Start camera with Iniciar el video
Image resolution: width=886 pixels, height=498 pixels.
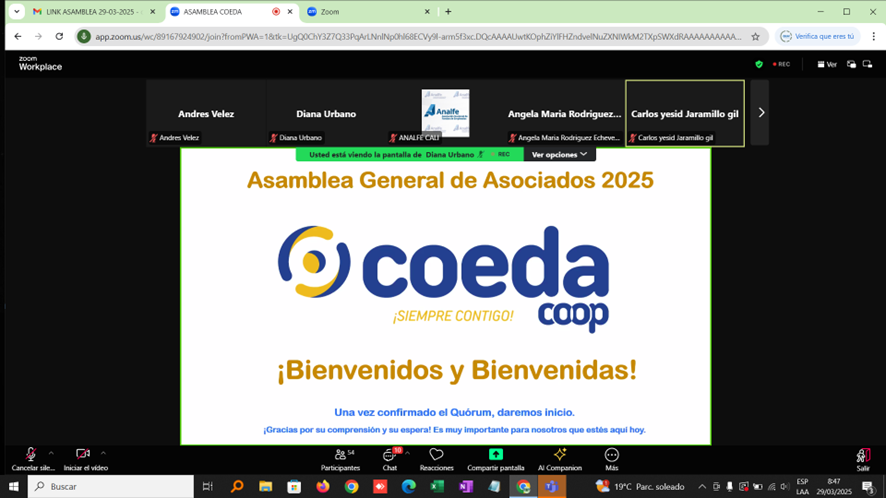[83, 455]
